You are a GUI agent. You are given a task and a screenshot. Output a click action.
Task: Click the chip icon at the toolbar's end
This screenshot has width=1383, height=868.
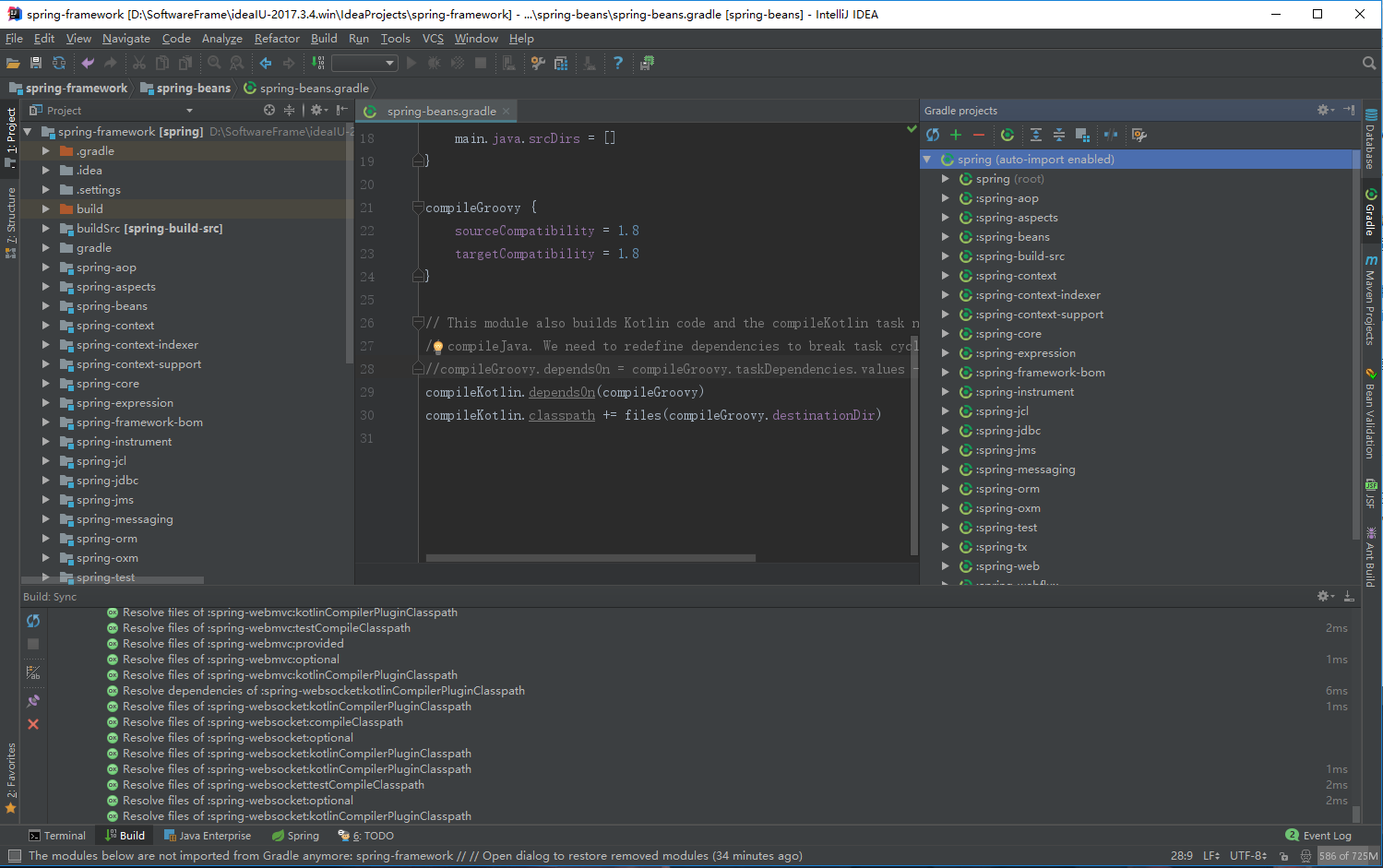pyautogui.click(x=647, y=64)
